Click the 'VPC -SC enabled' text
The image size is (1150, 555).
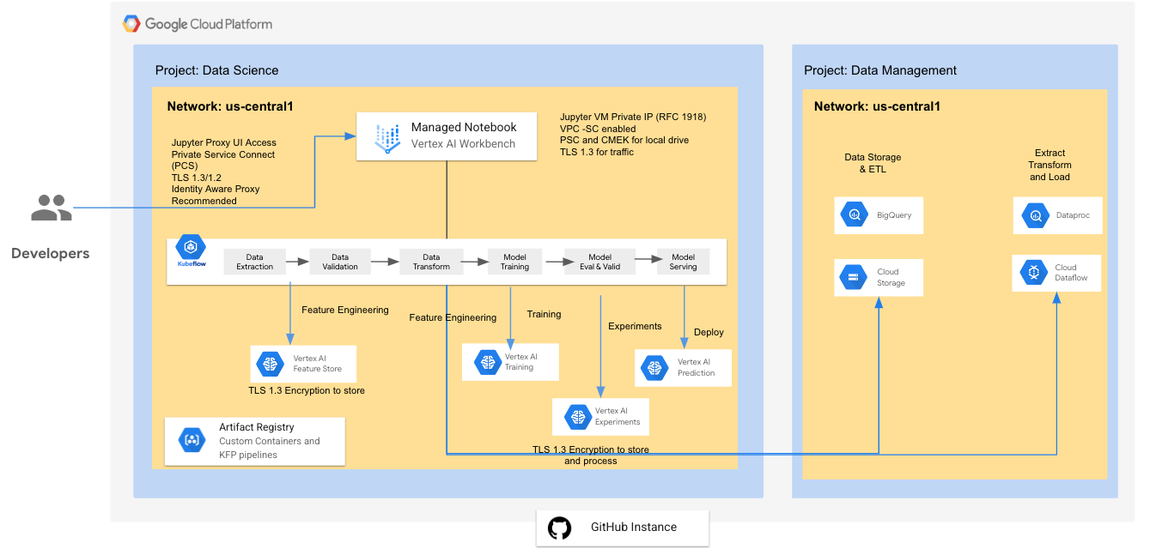tap(596, 128)
